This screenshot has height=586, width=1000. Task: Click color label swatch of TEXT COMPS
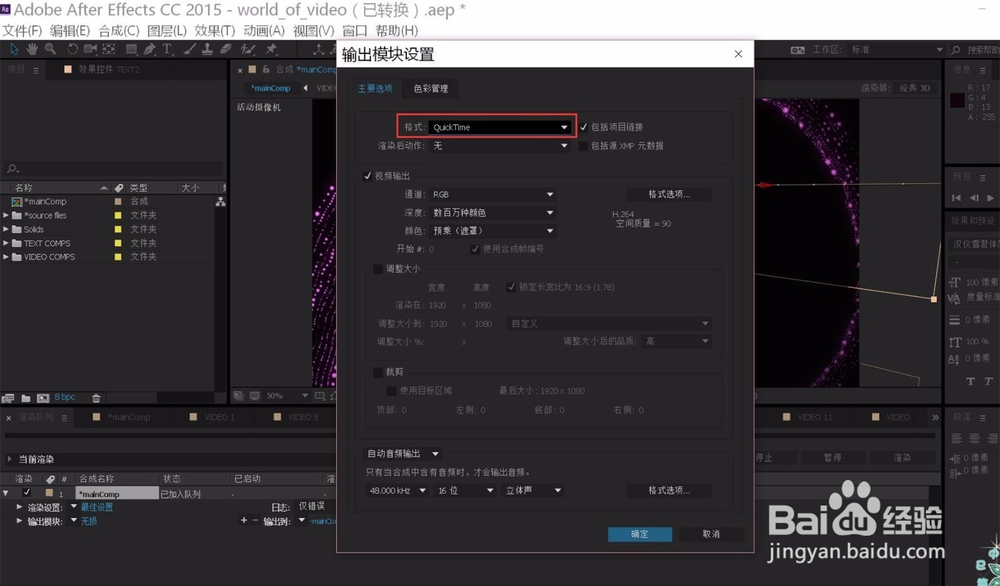(x=117, y=243)
